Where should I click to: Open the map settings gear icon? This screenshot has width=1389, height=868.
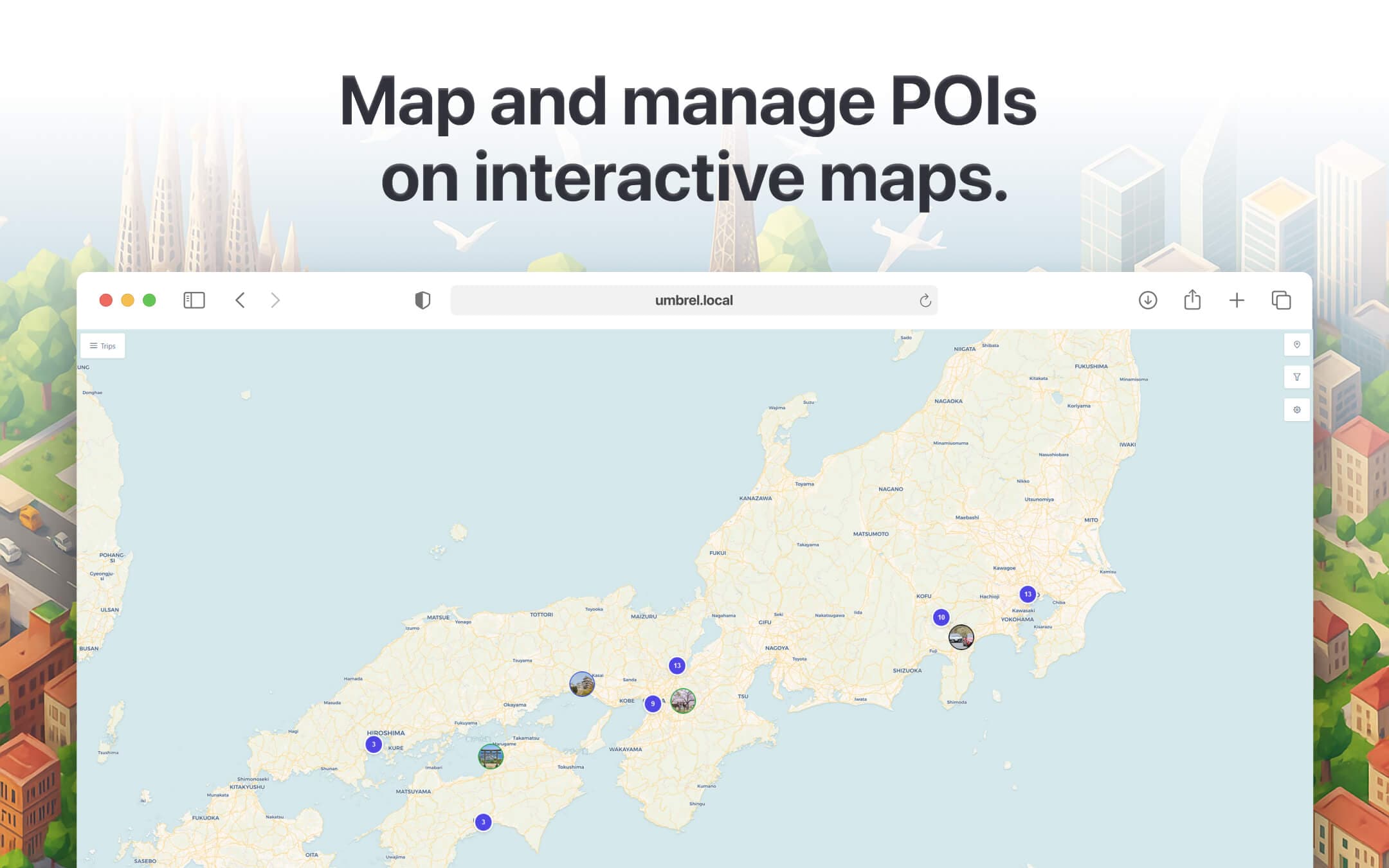pos(1296,410)
